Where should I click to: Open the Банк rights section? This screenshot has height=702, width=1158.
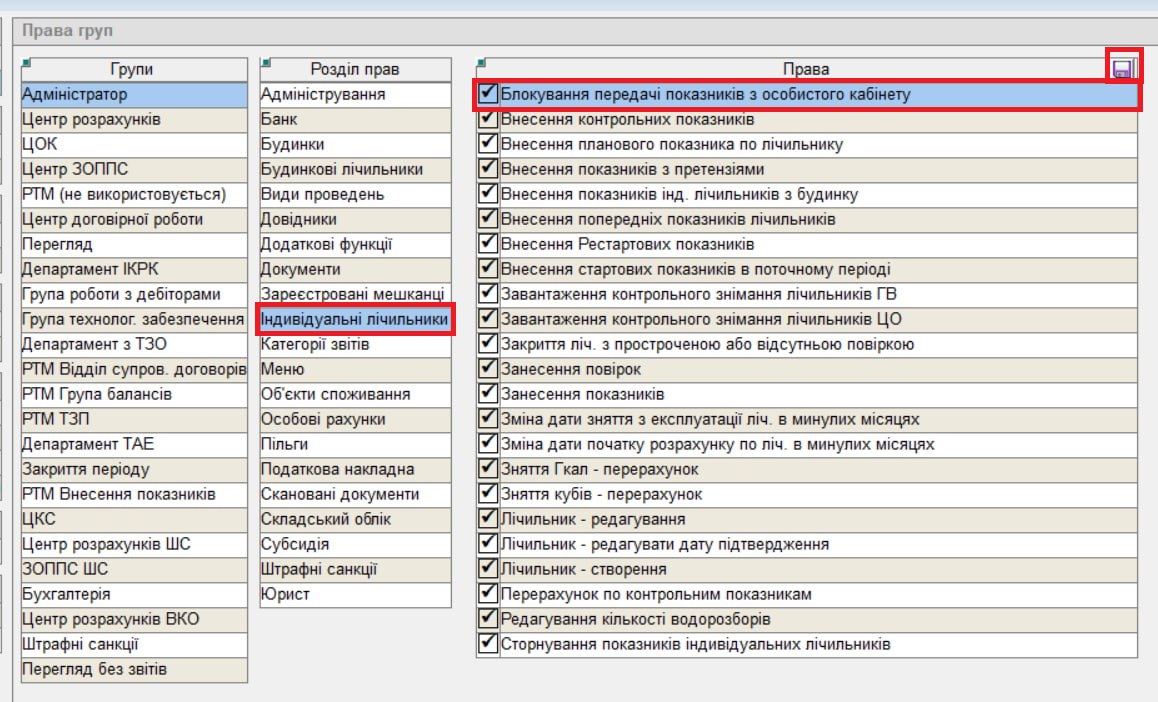355,120
